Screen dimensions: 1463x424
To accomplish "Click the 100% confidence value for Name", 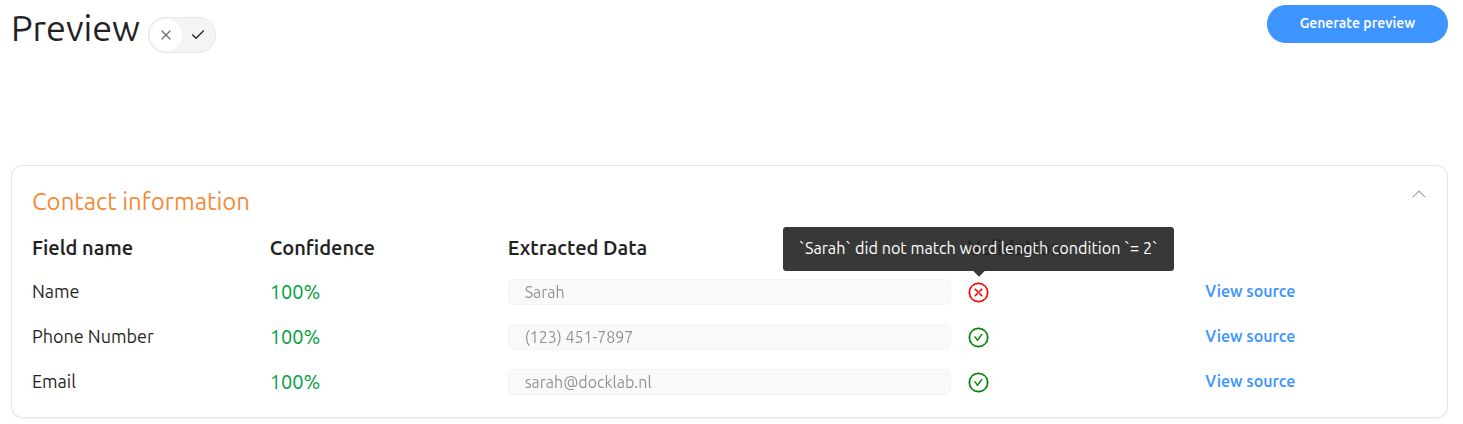I will 295,293.
